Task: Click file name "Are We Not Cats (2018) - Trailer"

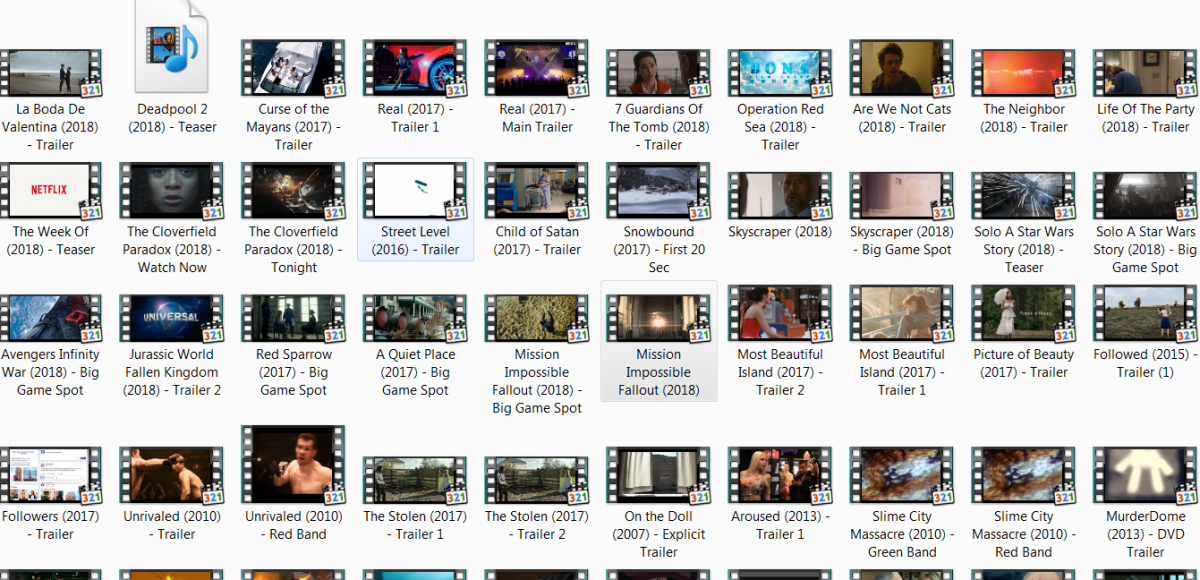Action: [903, 118]
